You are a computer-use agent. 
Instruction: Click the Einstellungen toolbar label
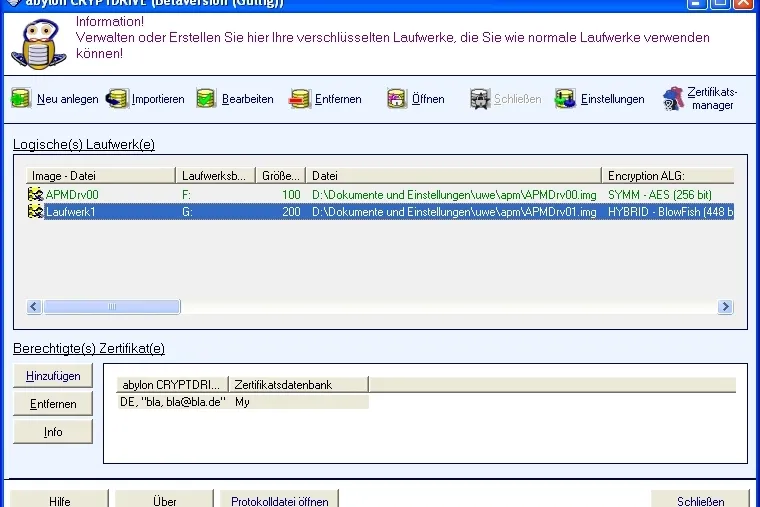613,99
